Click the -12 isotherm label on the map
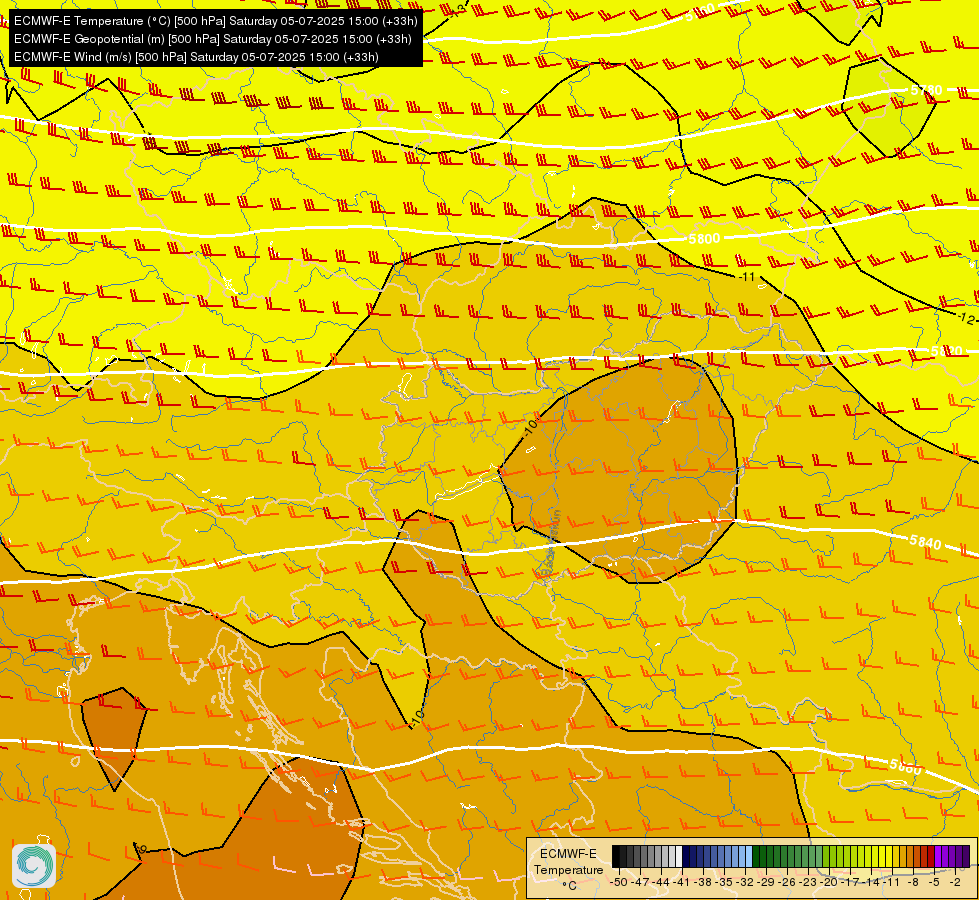Screen dimensions: 979x900 point(965,318)
